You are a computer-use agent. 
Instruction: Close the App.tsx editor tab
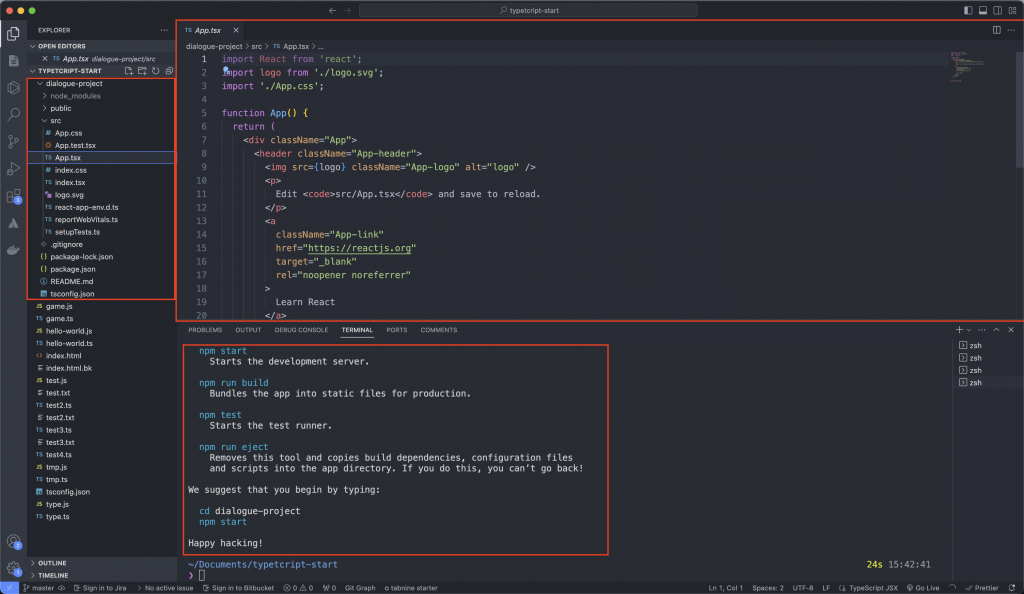[236, 30]
